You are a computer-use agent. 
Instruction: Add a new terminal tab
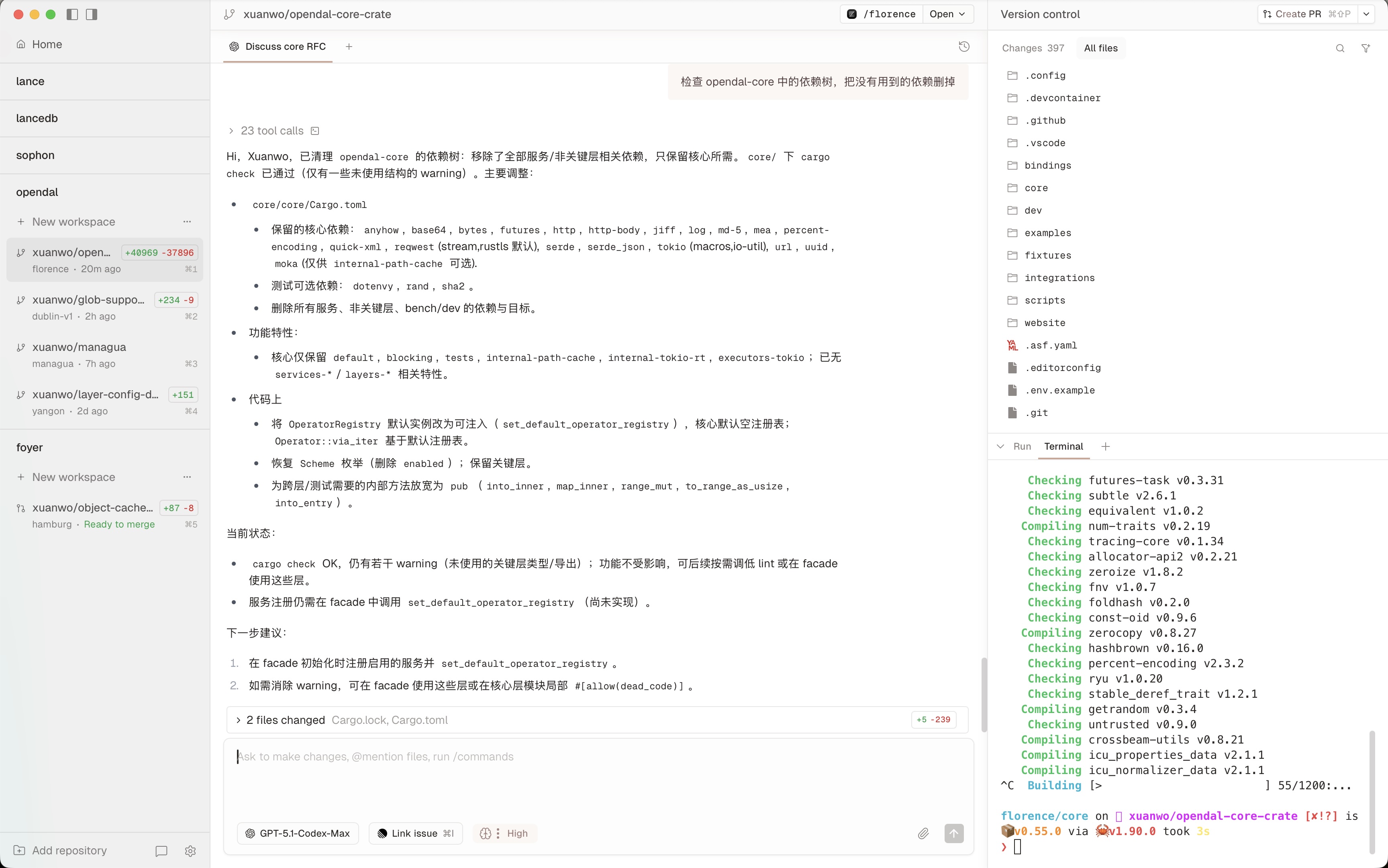coord(1106,446)
